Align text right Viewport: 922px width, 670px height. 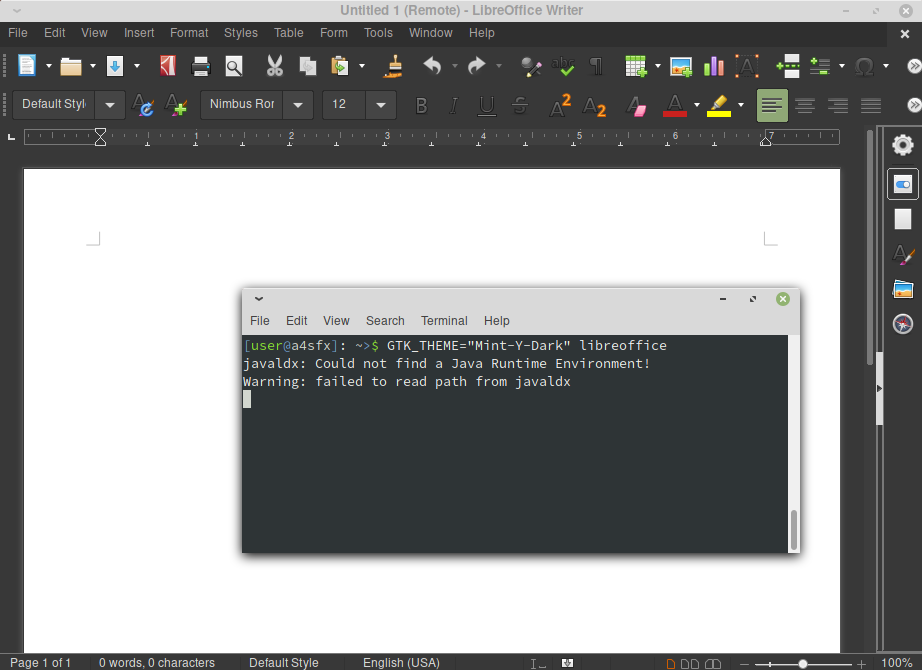[x=838, y=106]
